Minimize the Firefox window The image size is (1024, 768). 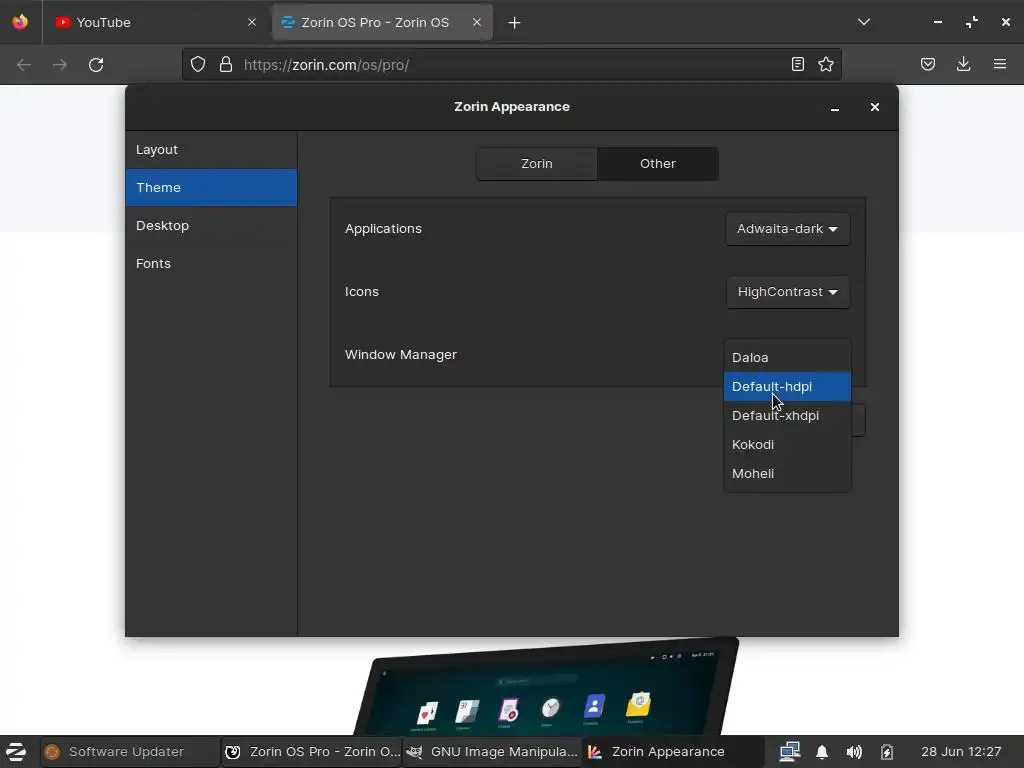[x=938, y=22]
